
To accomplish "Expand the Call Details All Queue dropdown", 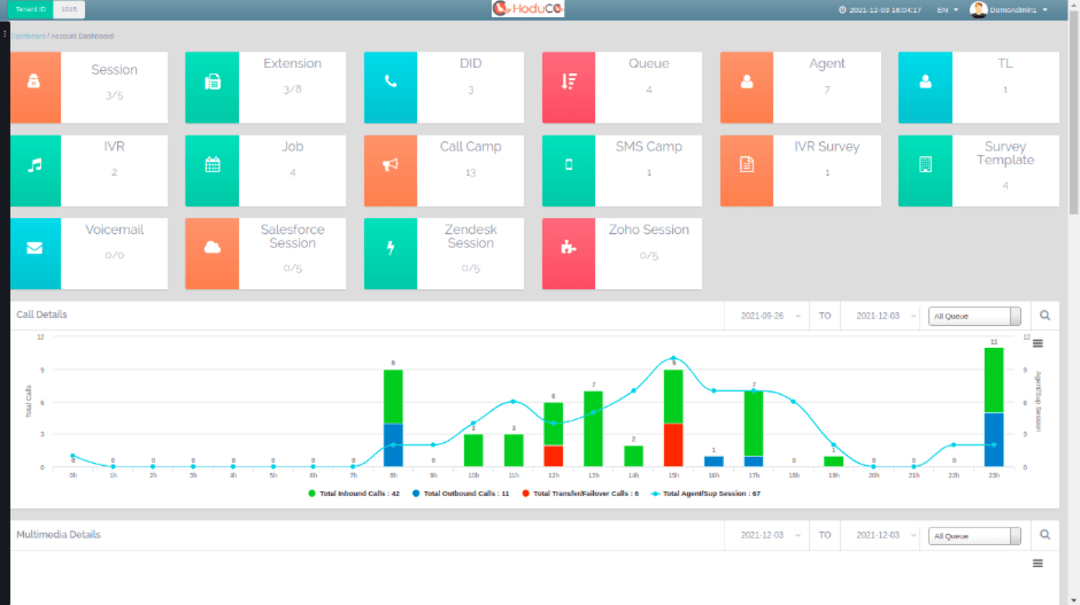I will 974,316.
